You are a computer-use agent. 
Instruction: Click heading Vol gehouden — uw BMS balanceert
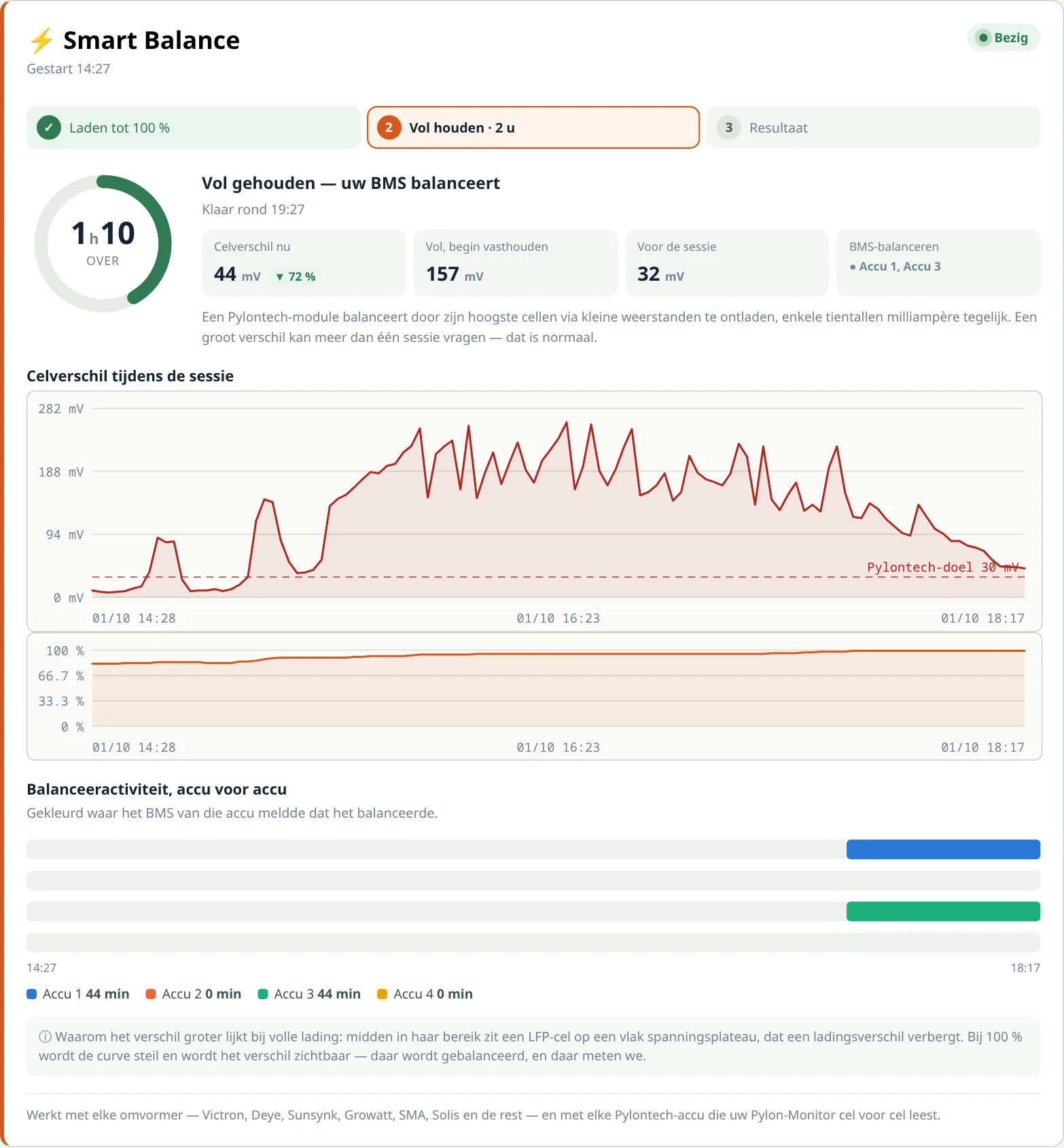[351, 184]
